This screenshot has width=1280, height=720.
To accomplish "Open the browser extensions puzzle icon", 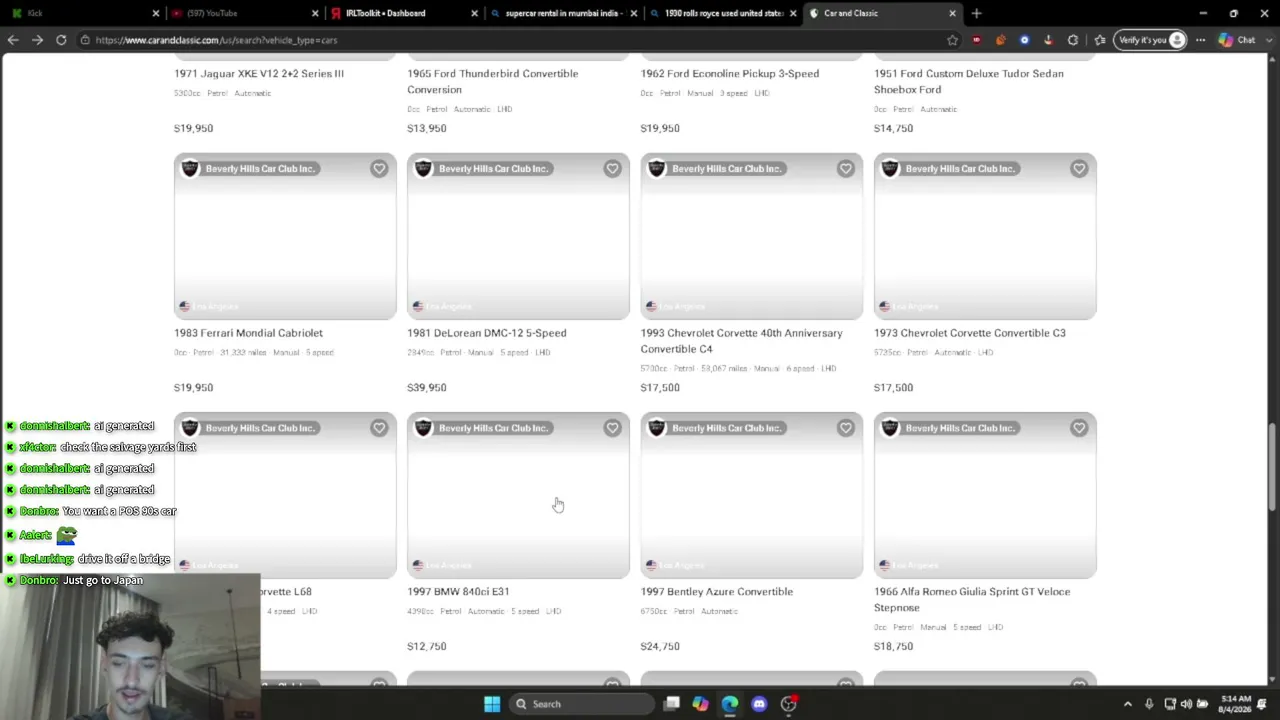I will point(1073,40).
